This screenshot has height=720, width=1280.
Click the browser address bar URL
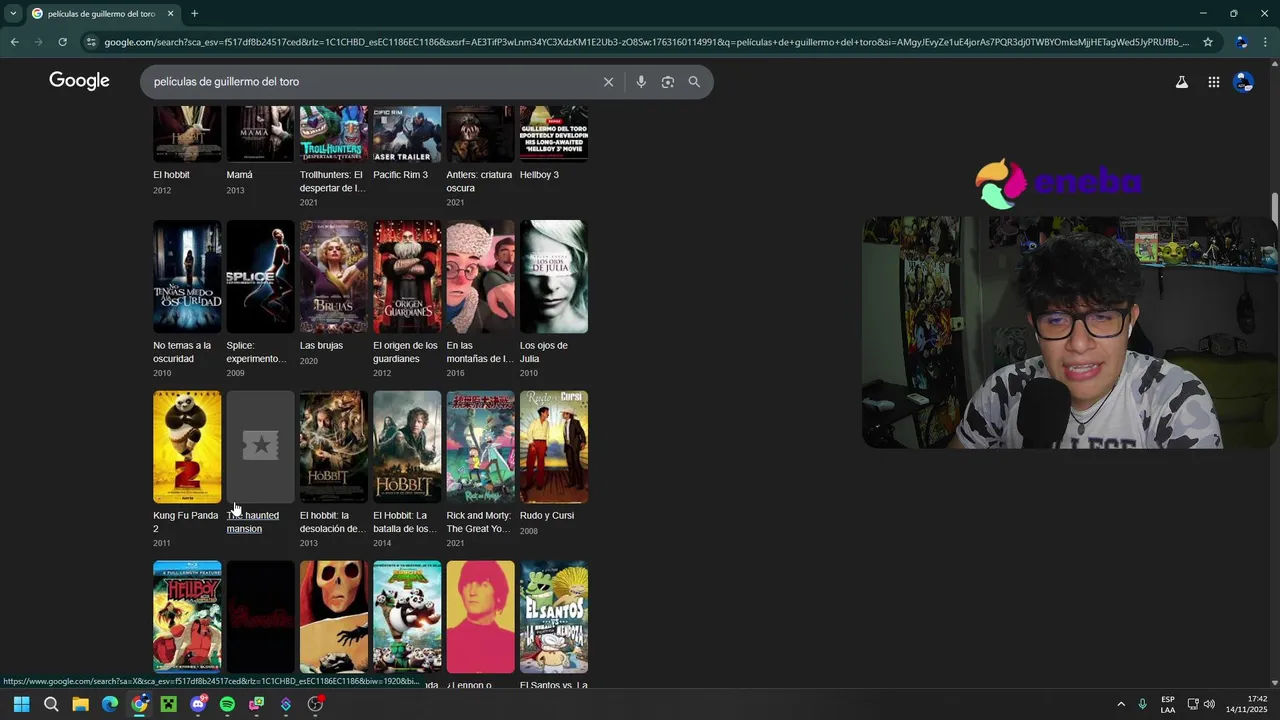click(x=646, y=42)
